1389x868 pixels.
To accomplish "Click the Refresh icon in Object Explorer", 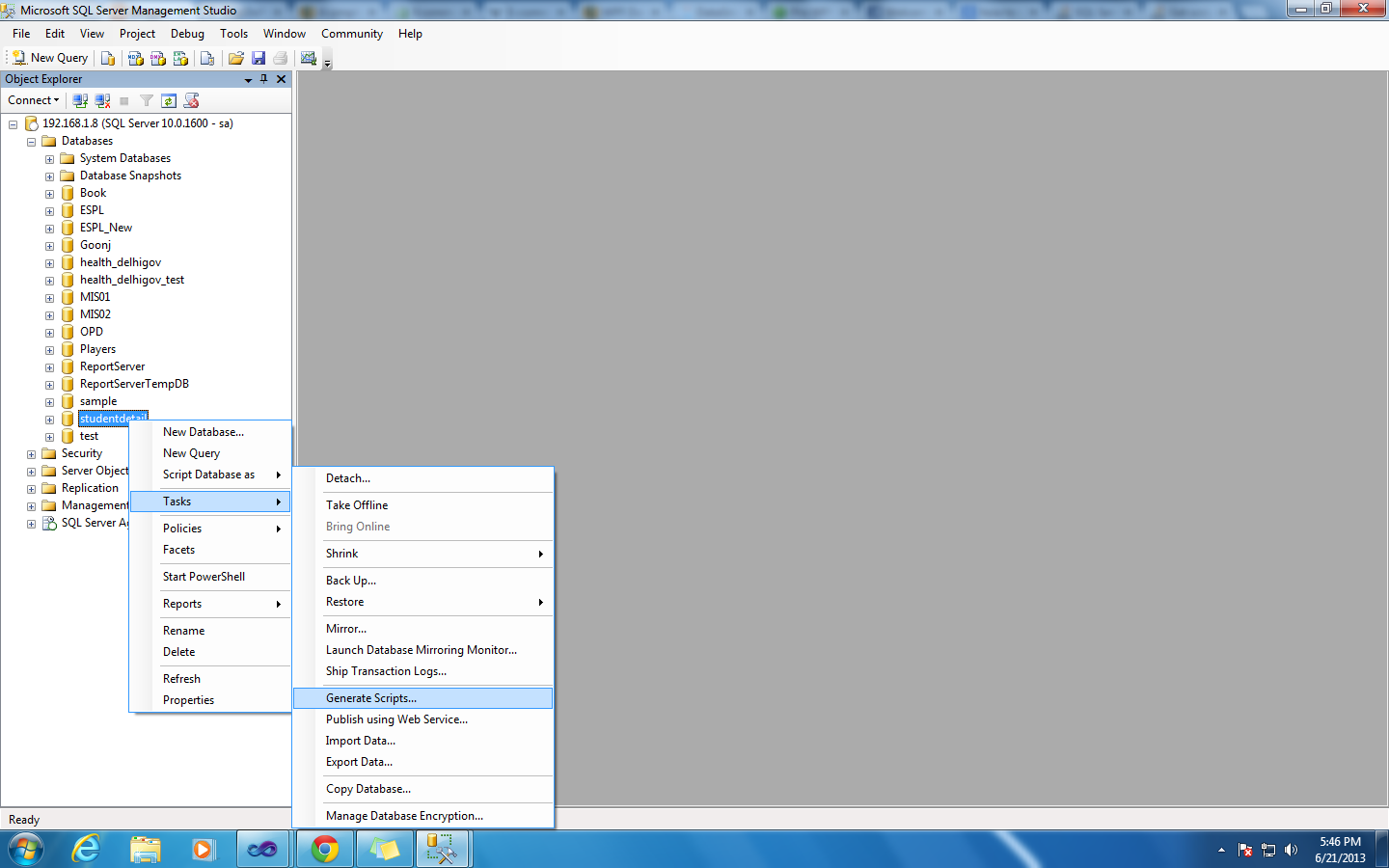I will point(169,100).
